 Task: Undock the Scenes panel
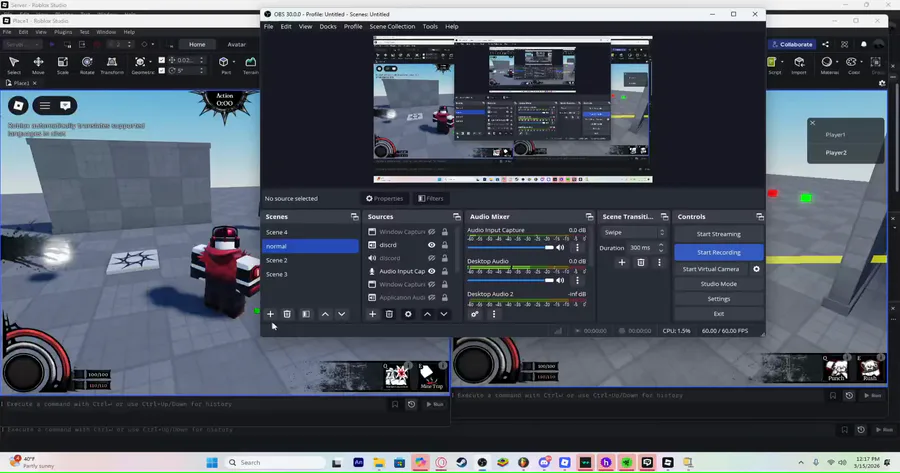pyautogui.click(x=354, y=216)
